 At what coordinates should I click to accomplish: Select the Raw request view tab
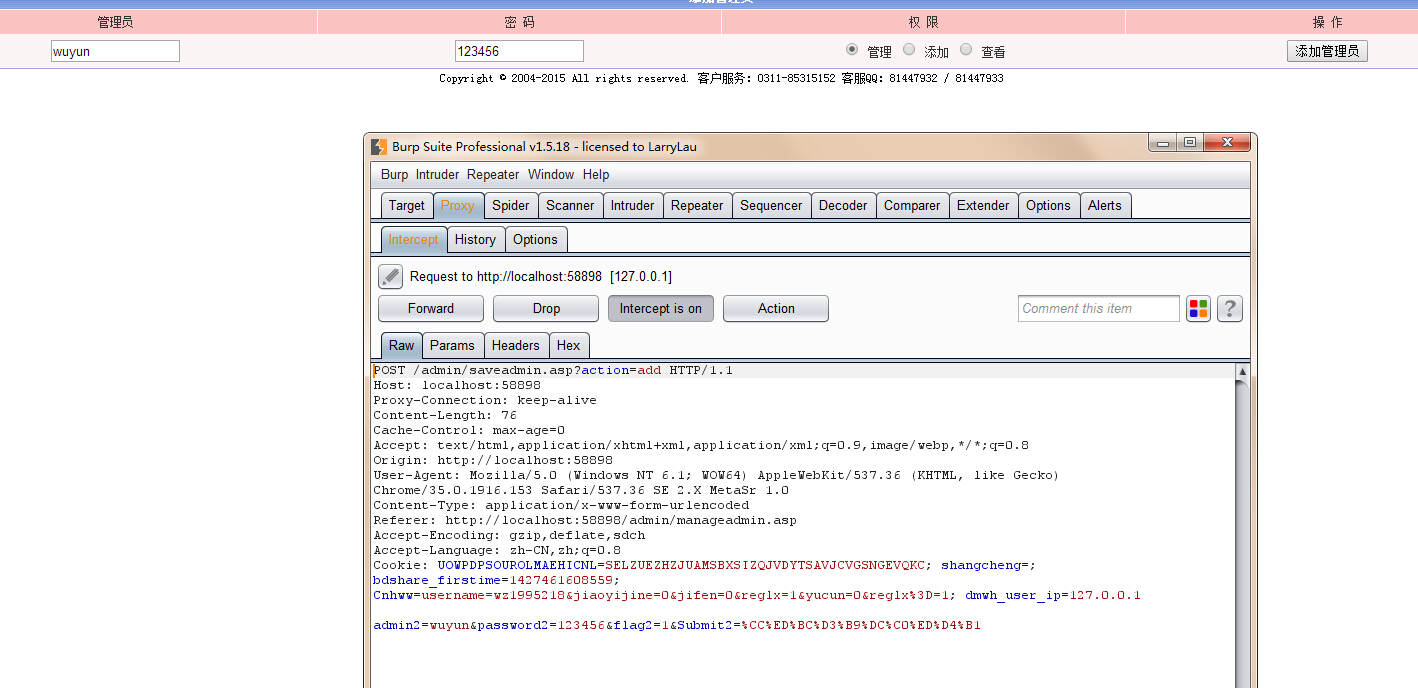coord(402,346)
